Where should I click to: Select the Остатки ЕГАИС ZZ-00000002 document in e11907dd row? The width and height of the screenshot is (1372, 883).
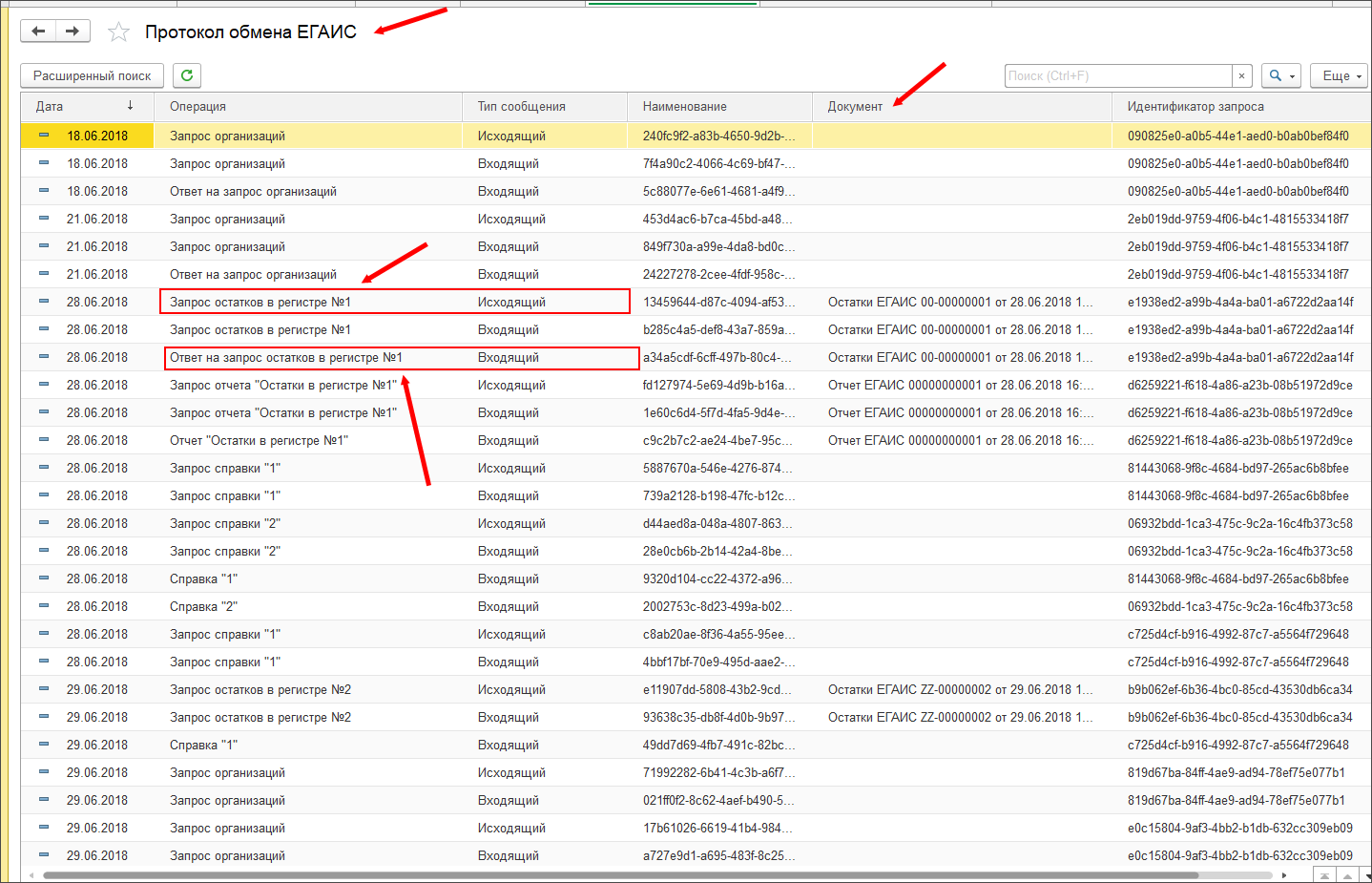[x=961, y=689]
